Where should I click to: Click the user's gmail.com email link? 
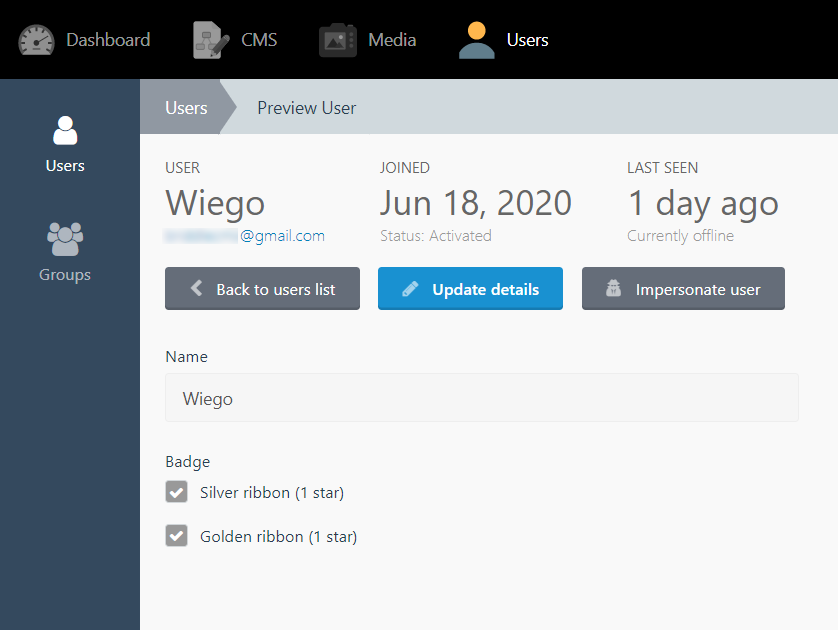click(x=244, y=236)
